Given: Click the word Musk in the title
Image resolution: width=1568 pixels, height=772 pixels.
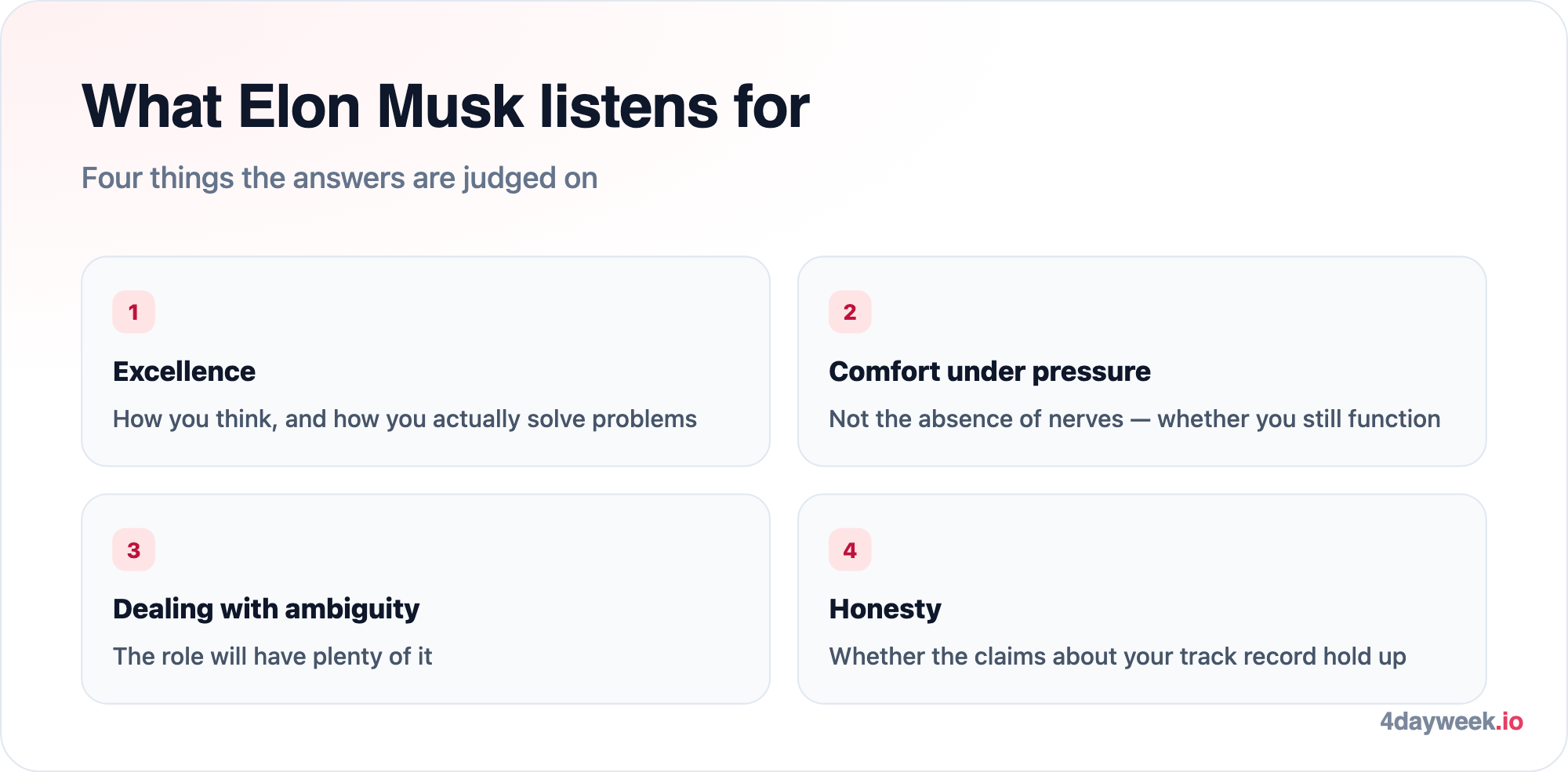Looking at the screenshot, I should pos(450,107).
